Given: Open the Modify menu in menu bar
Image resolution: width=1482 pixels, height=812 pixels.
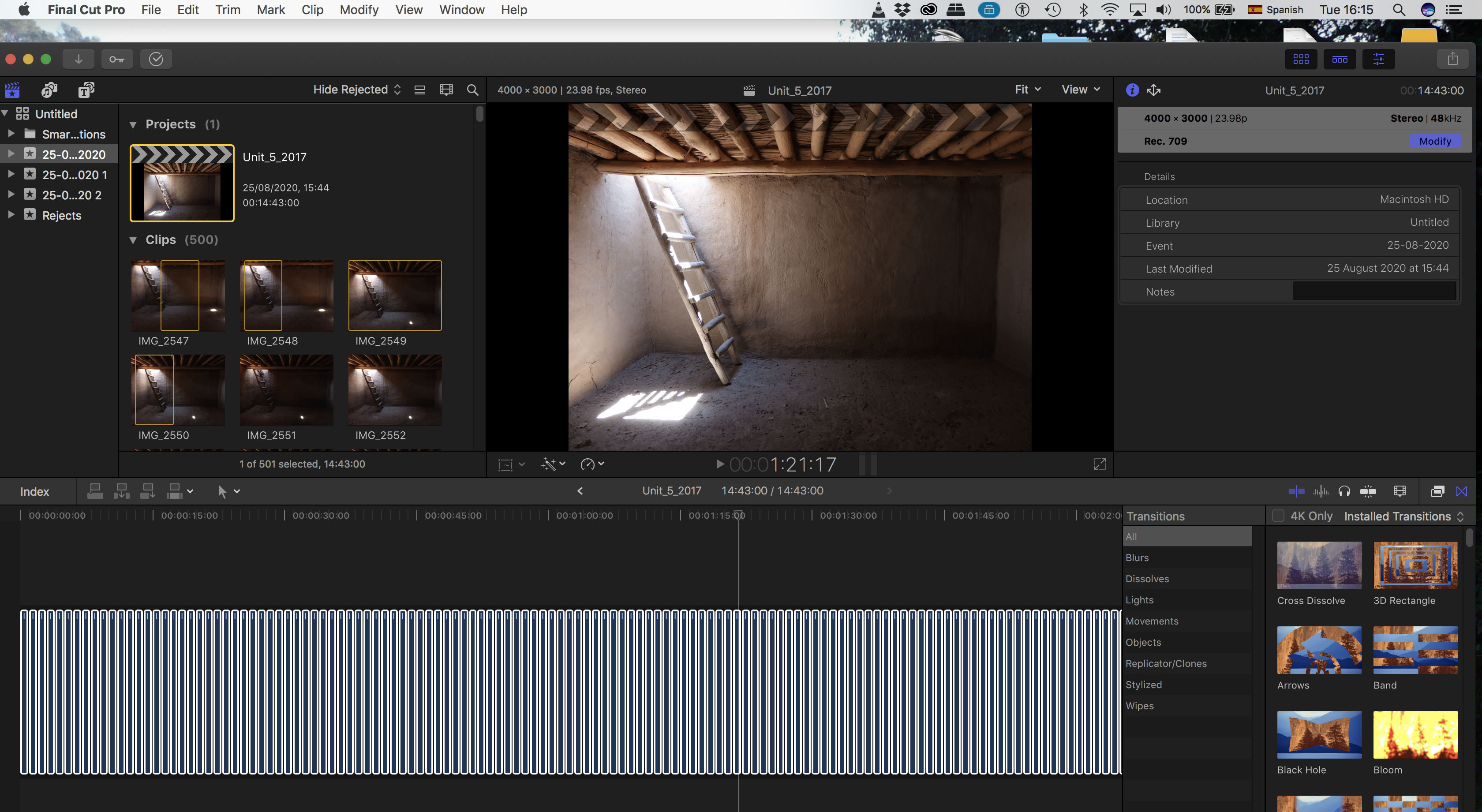Looking at the screenshot, I should click(359, 10).
